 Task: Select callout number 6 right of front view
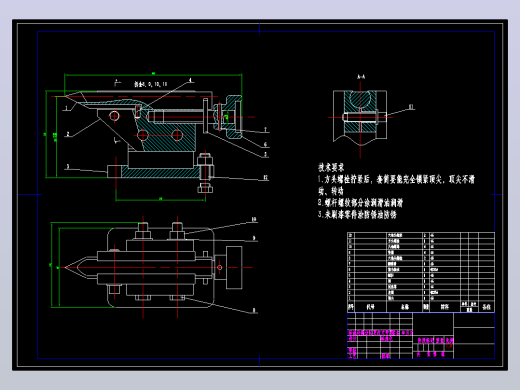coord(265,144)
